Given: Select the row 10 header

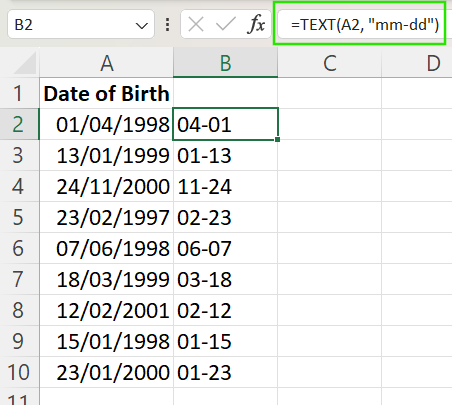Looking at the screenshot, I should coord(19,372).
